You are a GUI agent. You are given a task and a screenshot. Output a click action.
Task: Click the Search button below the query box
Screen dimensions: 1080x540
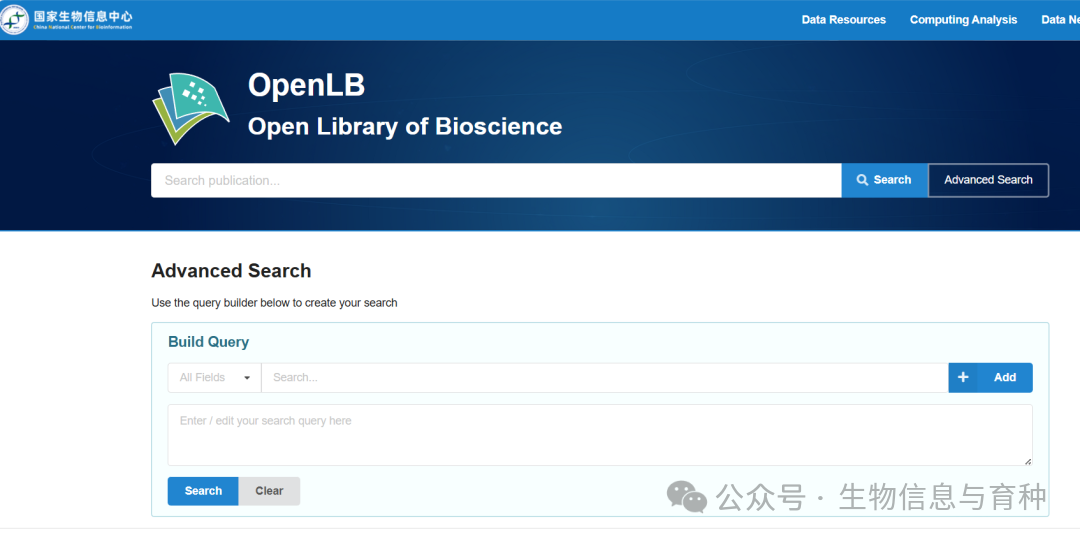(x=203, y=491)
